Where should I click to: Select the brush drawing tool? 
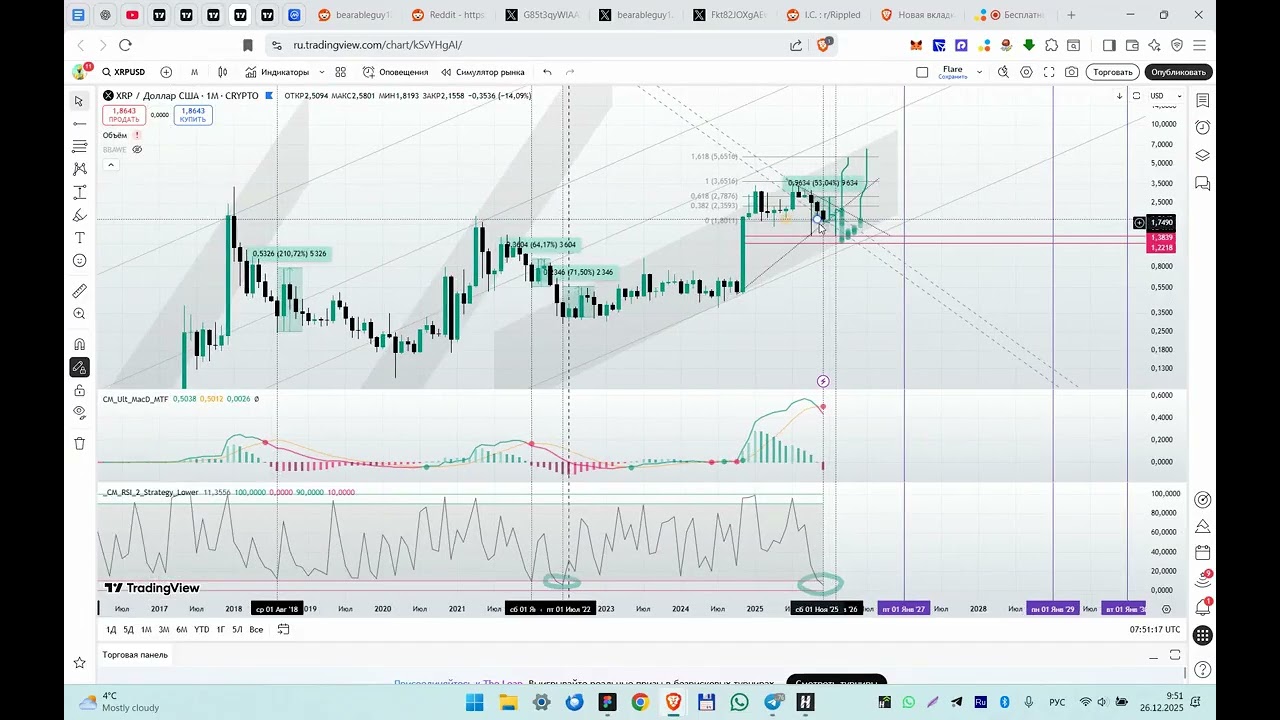point(79,215)
